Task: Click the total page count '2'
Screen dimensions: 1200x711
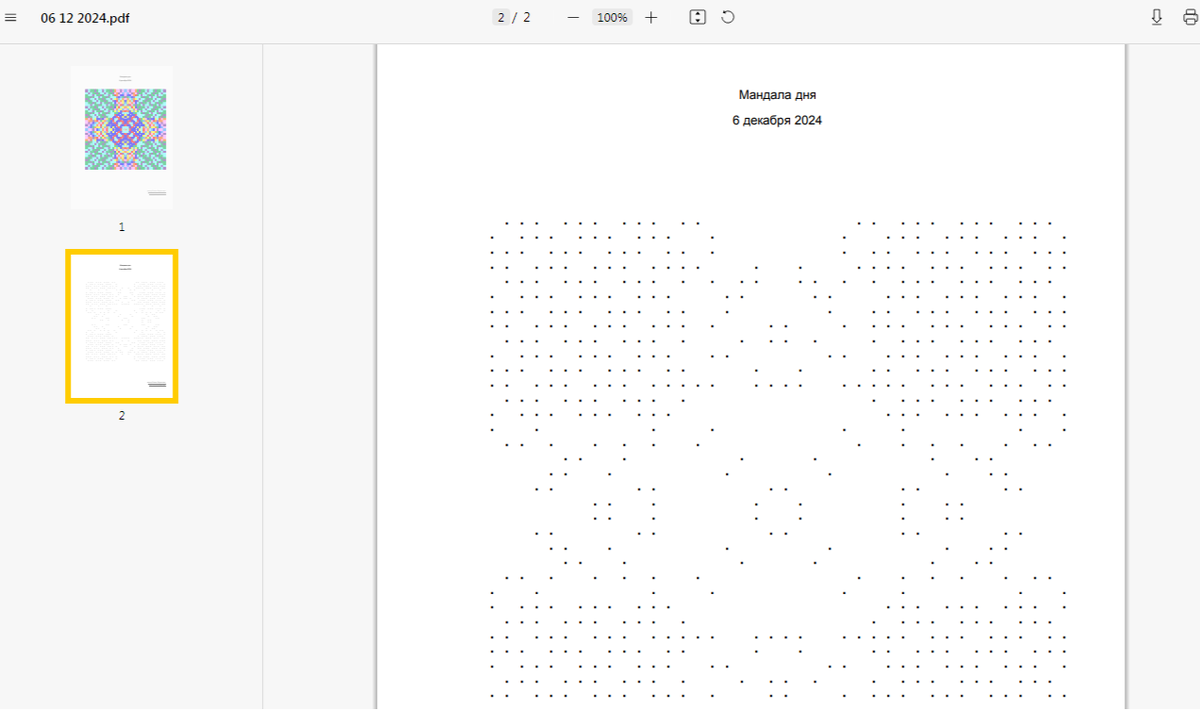Action: (527, 18)
